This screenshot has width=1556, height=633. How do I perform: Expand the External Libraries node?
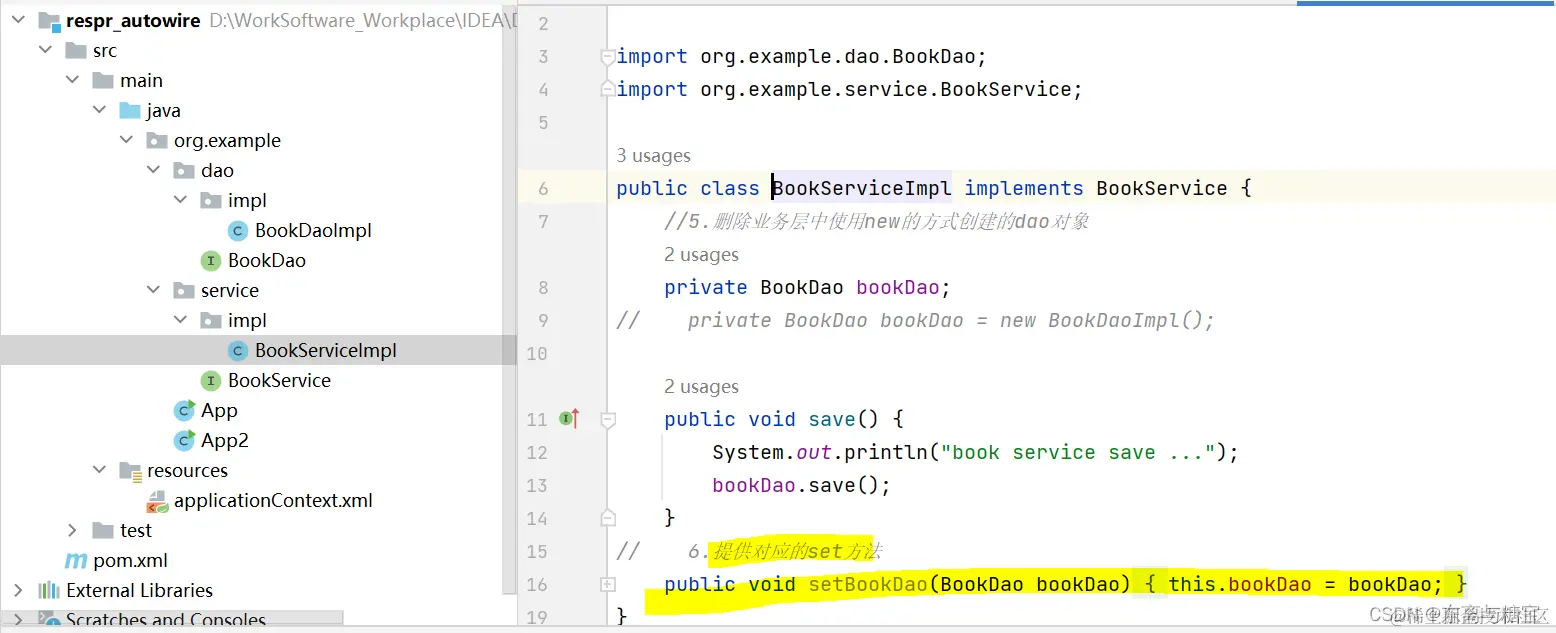19,590
